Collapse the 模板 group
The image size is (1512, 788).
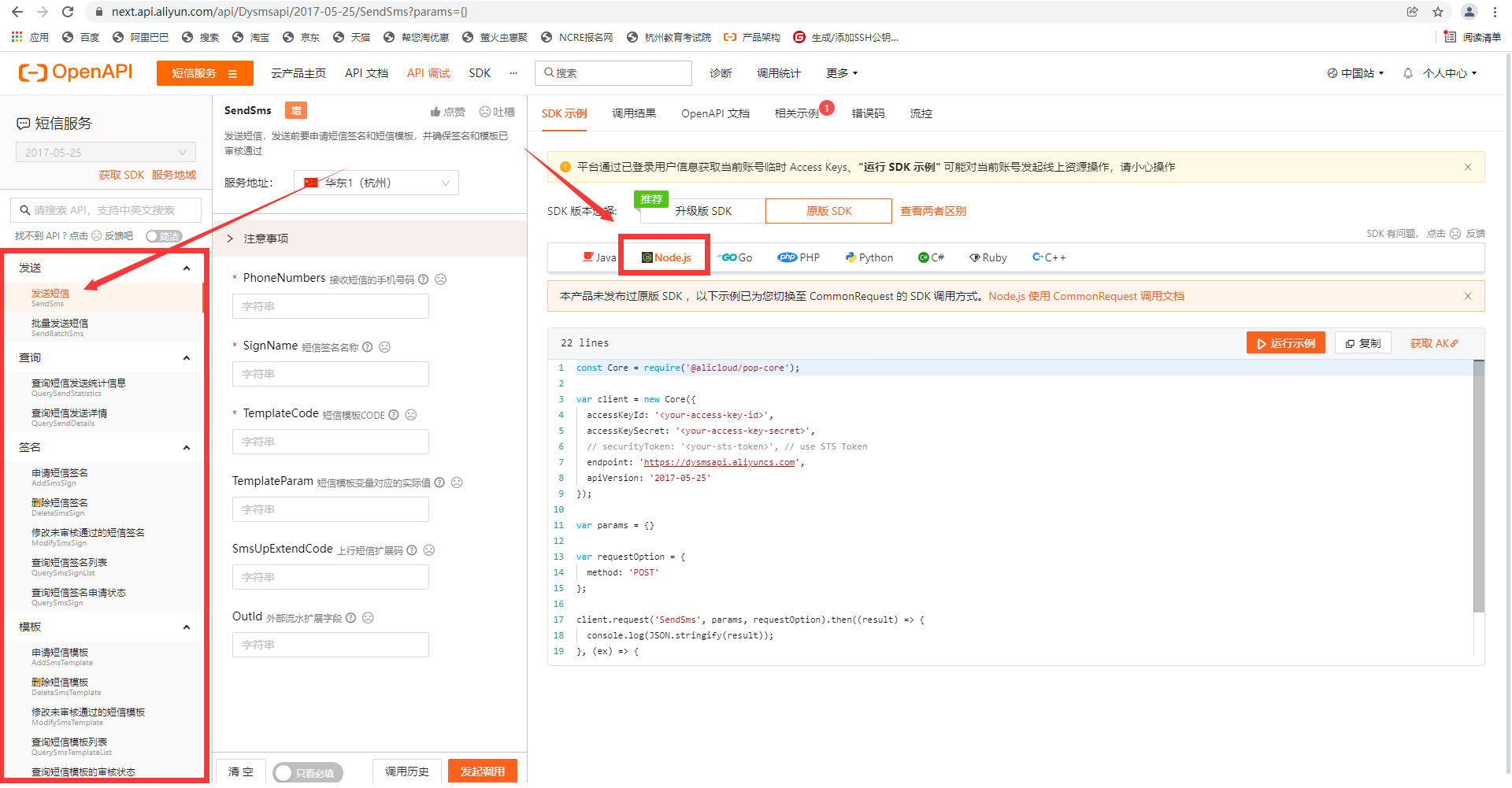(187, 627)
